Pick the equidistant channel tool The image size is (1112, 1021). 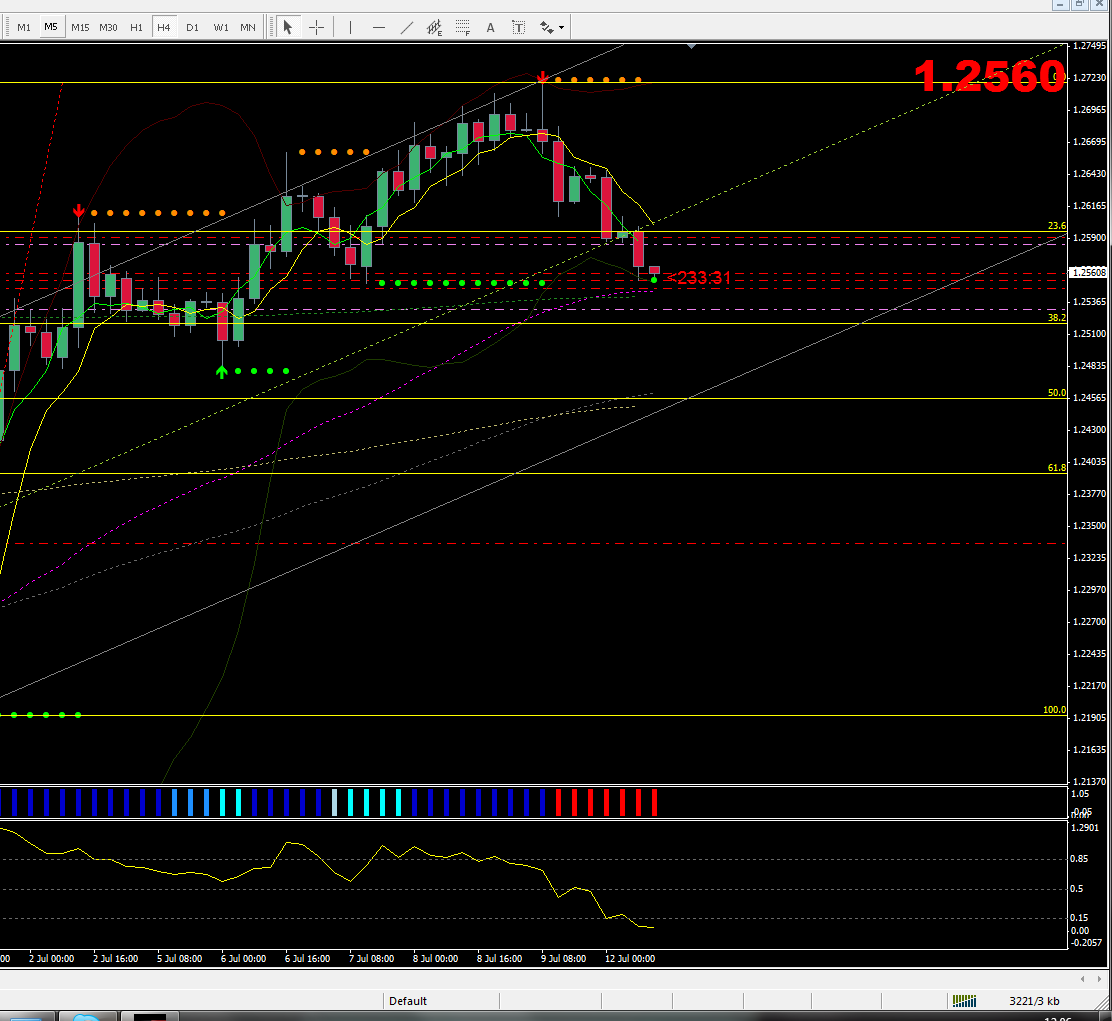pos(434,28)
